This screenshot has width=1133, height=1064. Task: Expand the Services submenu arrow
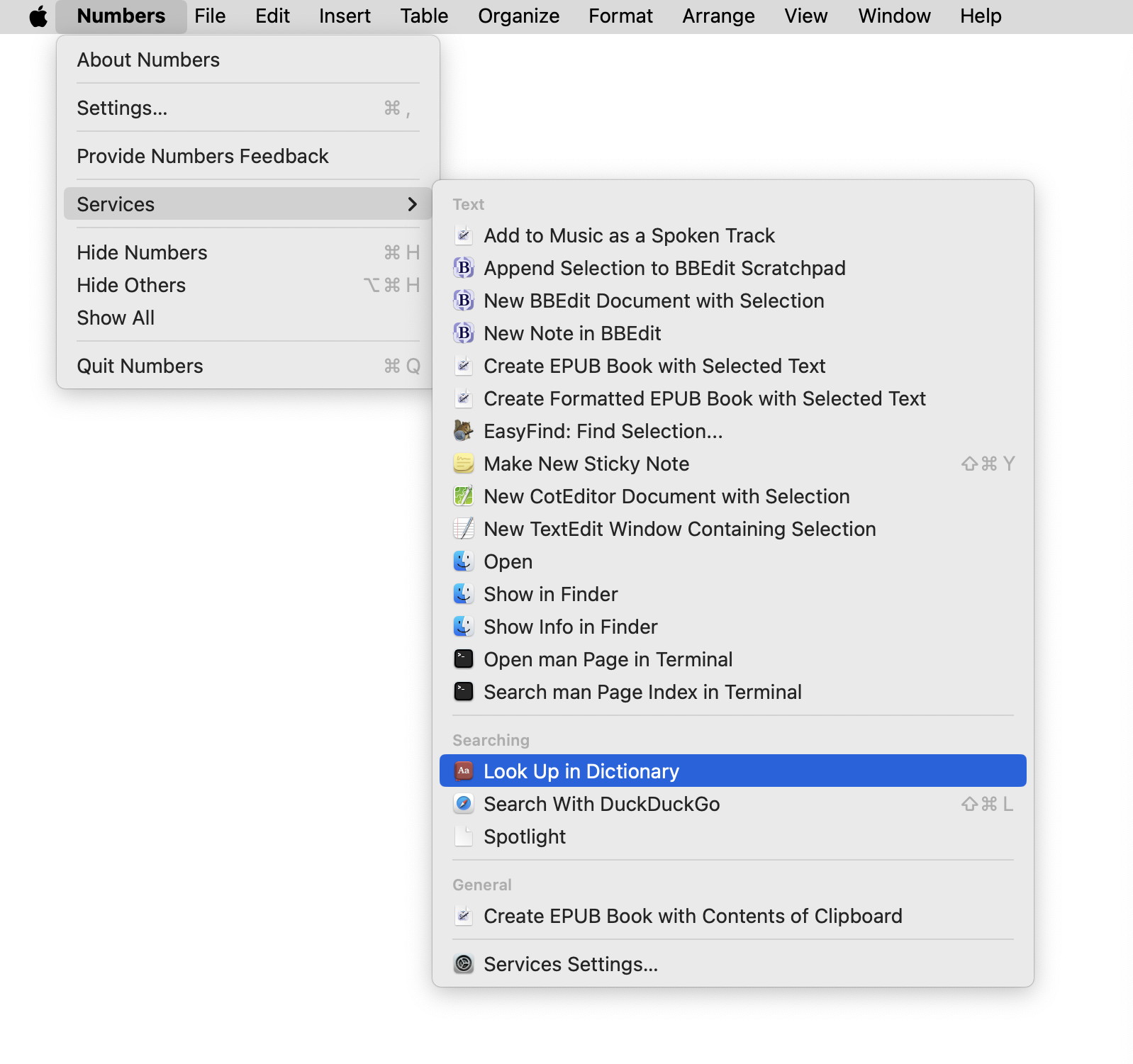[413, 204]
